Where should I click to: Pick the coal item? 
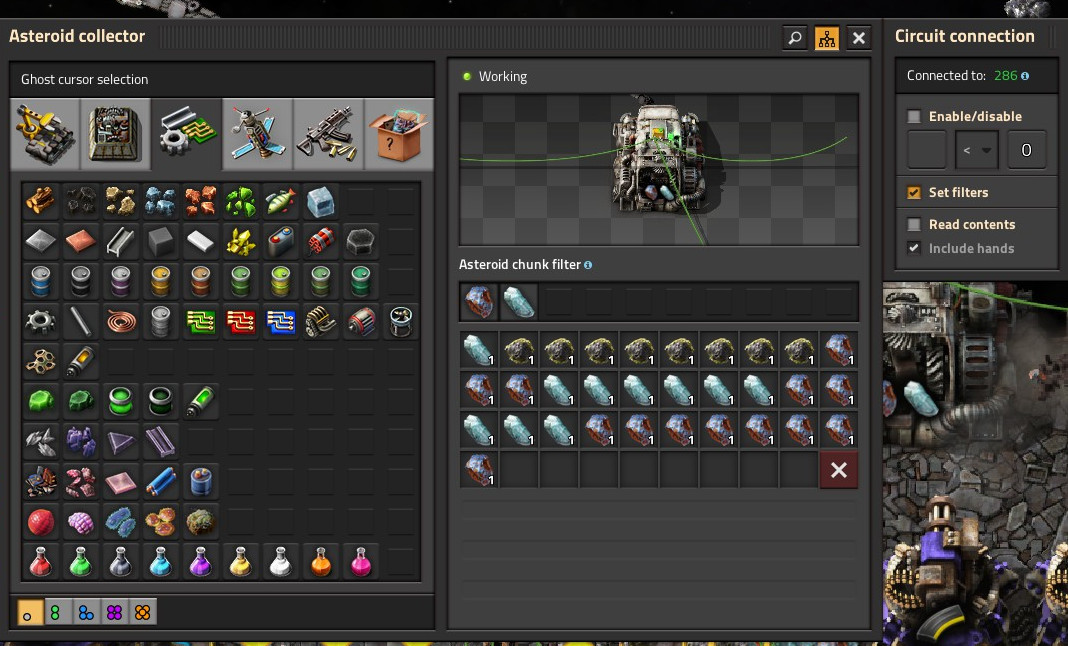81,201
